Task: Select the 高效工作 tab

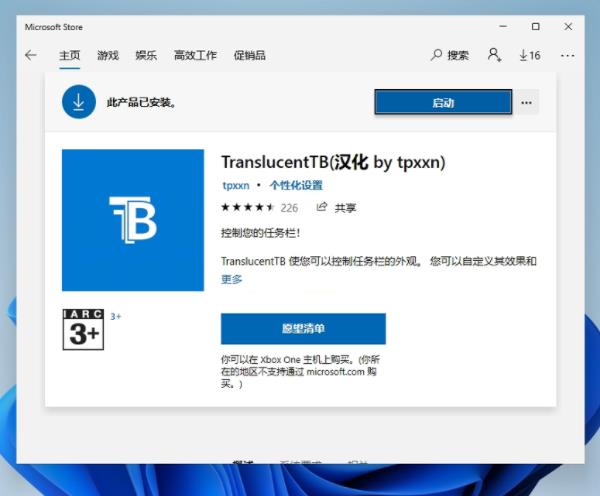Action: tap(195, 55)
